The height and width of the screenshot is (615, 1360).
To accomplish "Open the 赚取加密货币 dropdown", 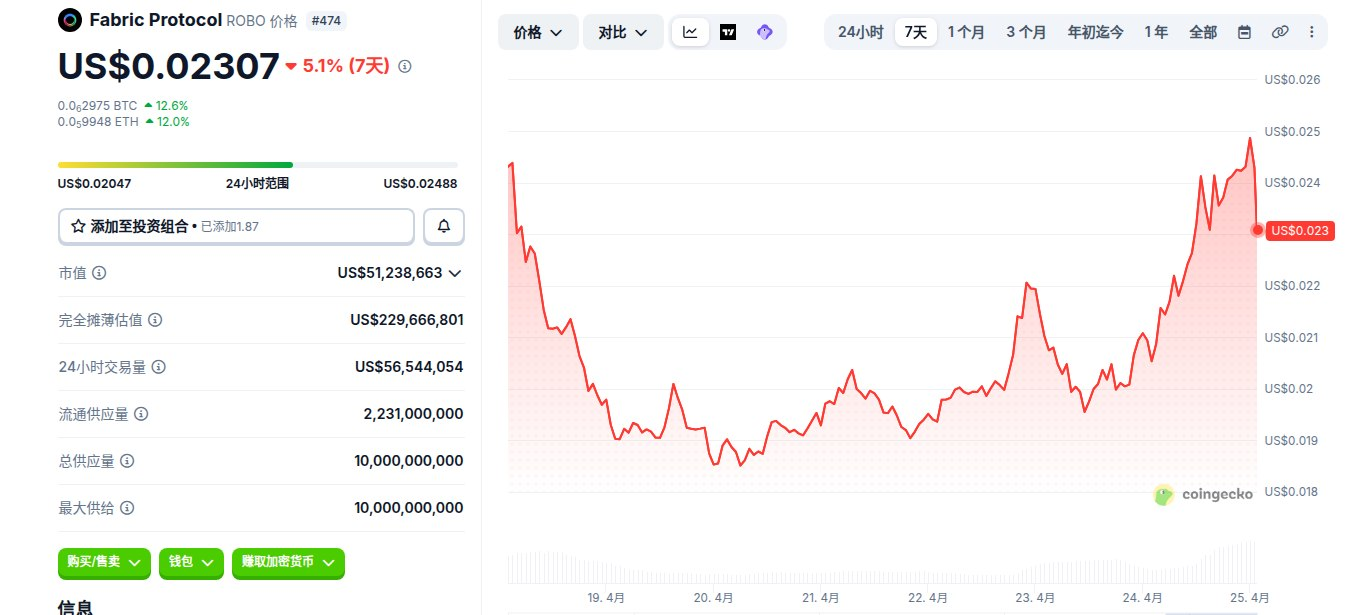I will 288,563.
